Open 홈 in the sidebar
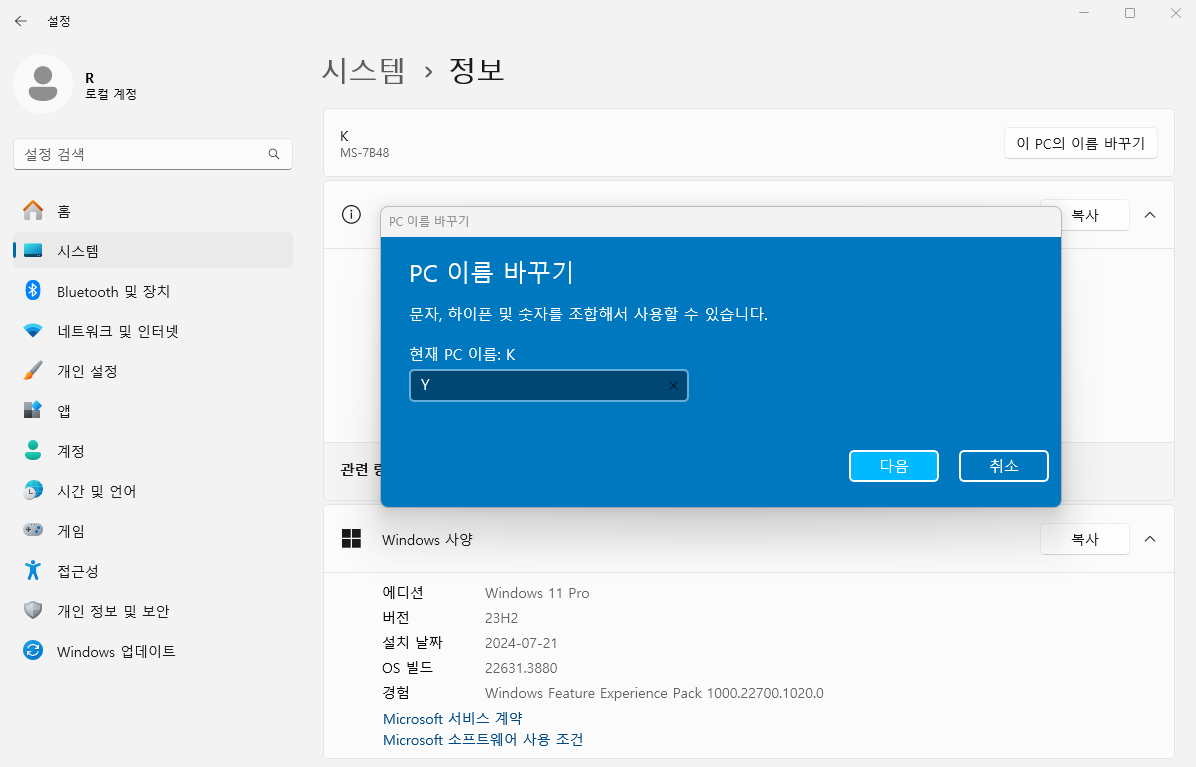This screenshot has width=1196, height=767. click(153, 210)
